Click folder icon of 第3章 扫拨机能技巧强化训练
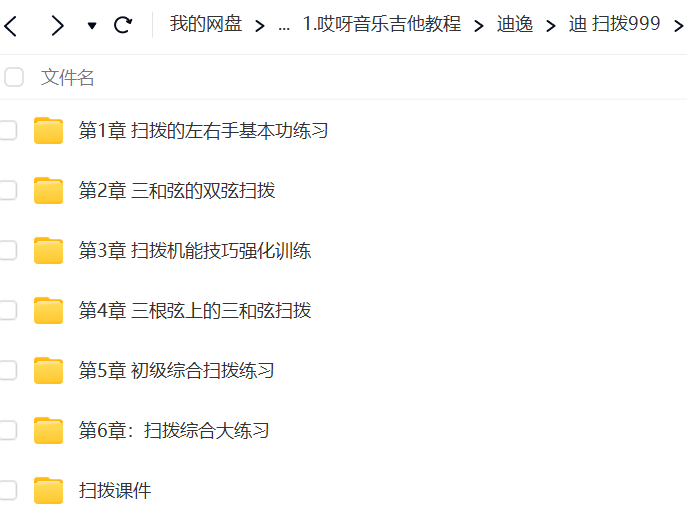 click(x=49, y=251)
